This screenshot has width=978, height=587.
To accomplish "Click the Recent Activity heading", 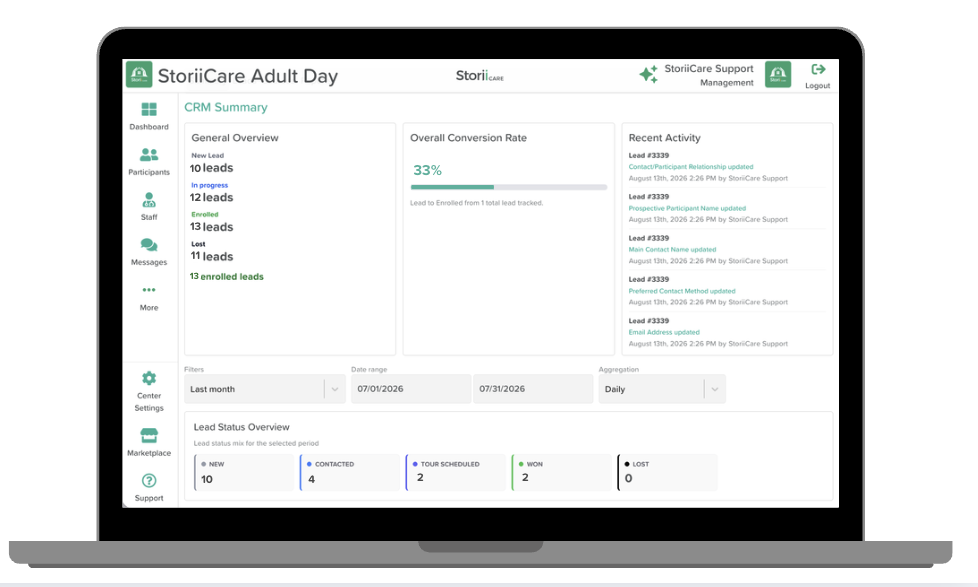I will pos(664,138).
